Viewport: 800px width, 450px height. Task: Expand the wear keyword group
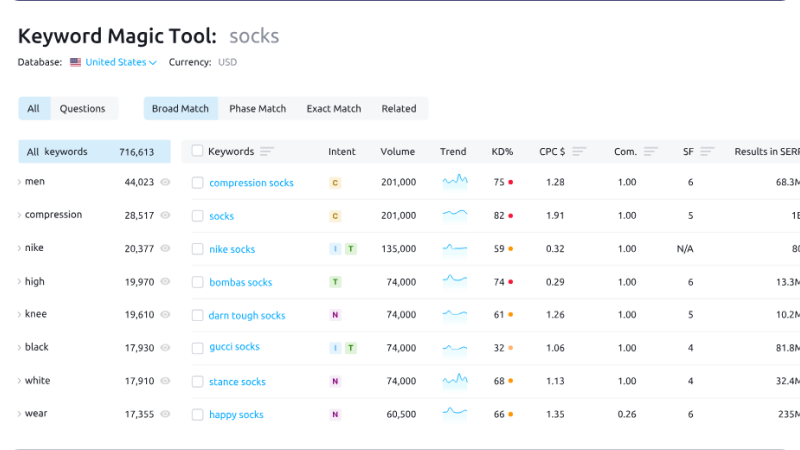coord(19,414)
